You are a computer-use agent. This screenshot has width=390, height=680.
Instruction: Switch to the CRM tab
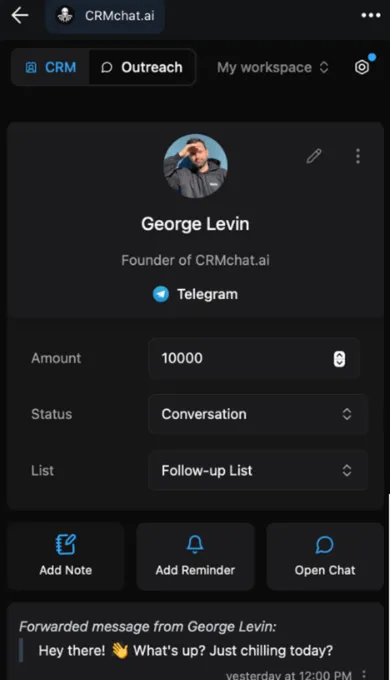(50, 67)
